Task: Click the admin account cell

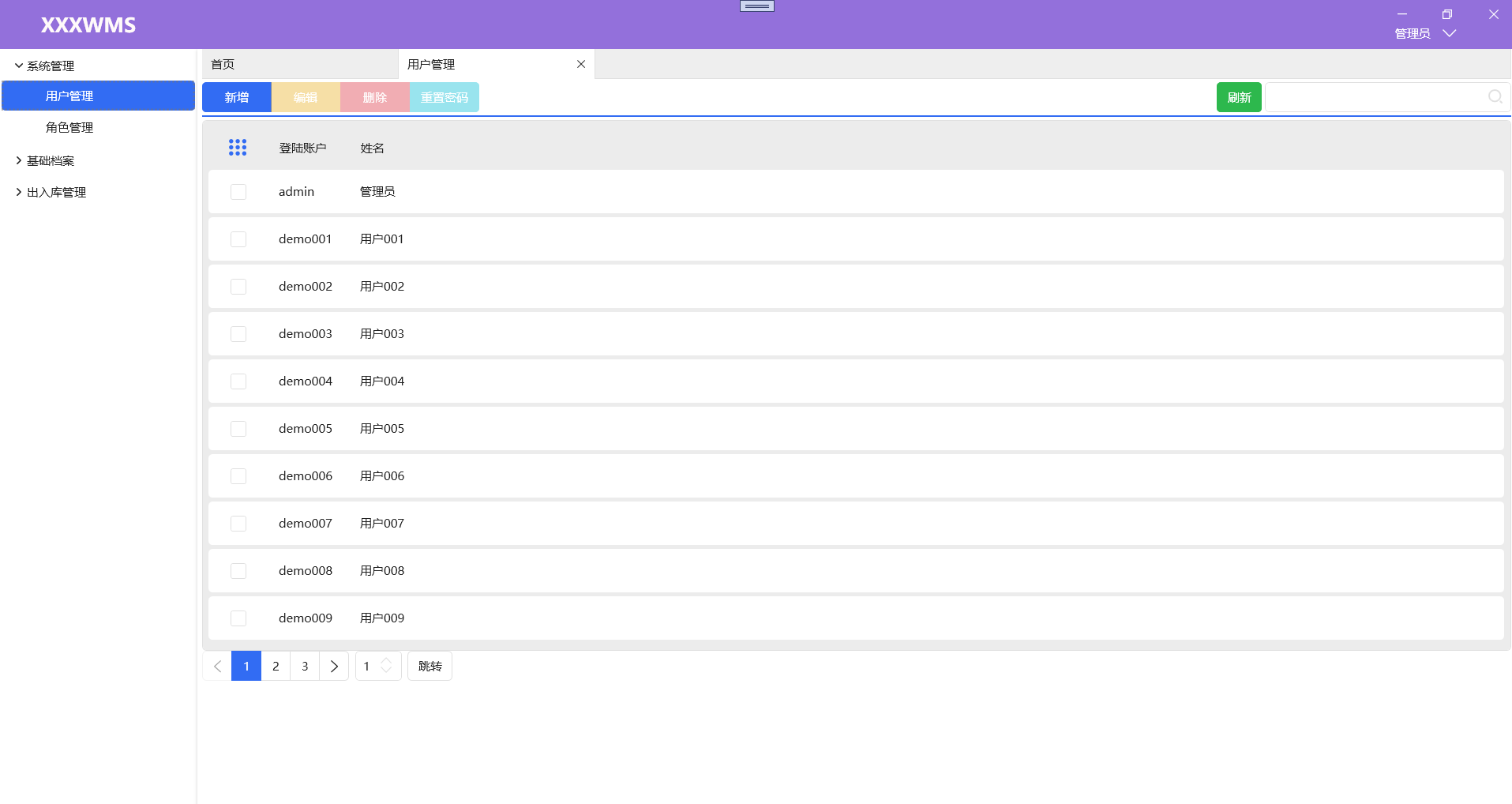Action: (x=296, y=192)
